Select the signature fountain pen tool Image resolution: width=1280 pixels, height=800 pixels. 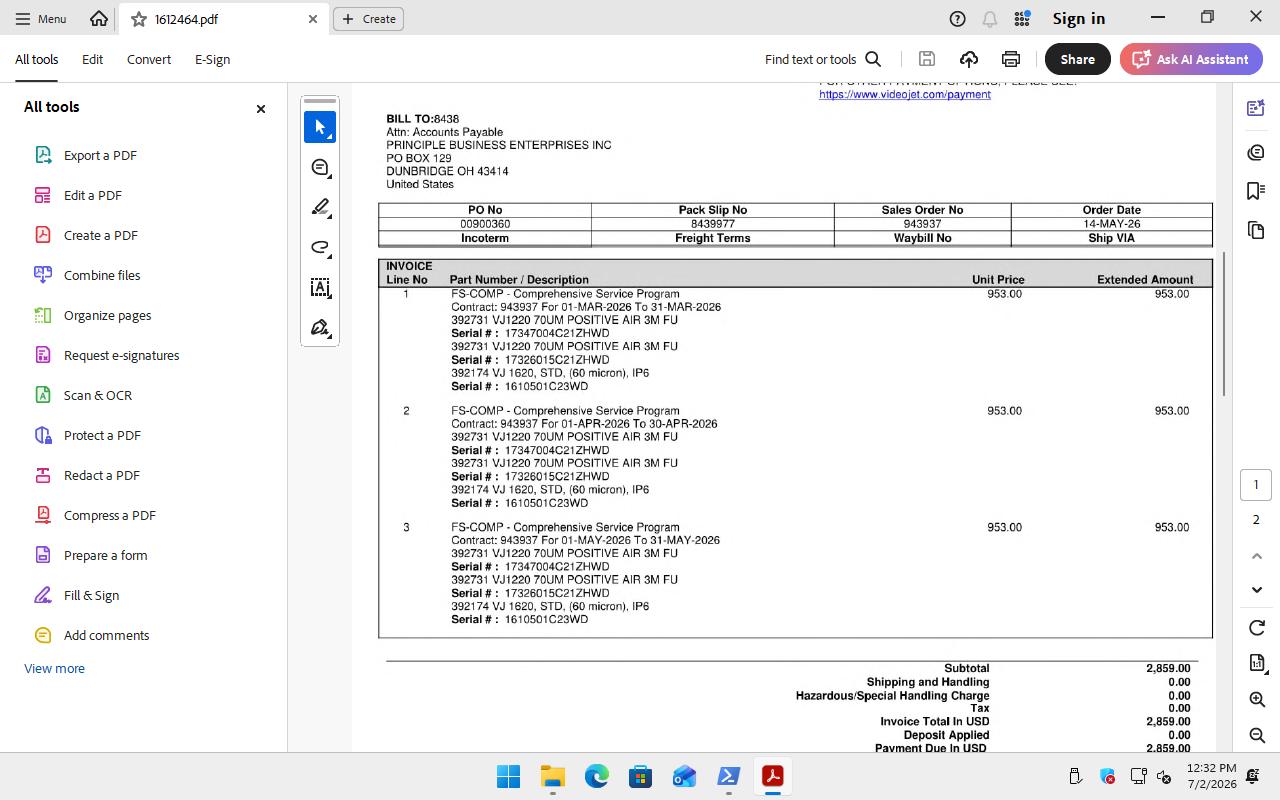click(x=320, y=327)
